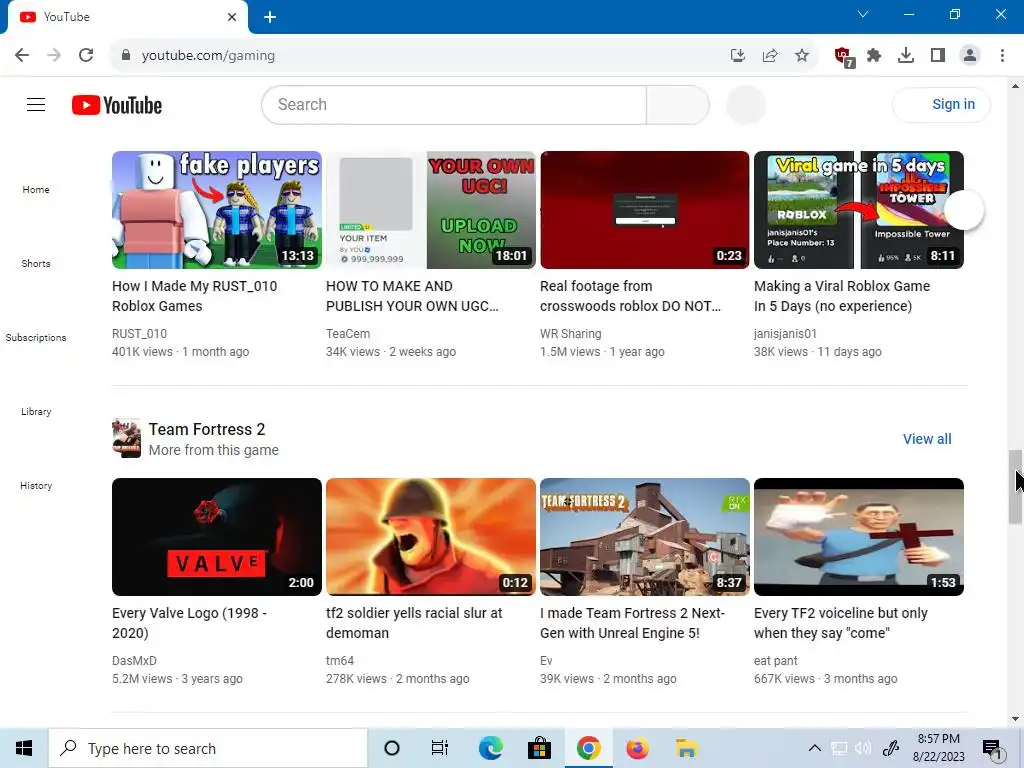The width and height of the screenshot is (1024, 768).
Task: Open the Team Fortress 2 Unreal thumbnail
Action: pos(645,537)
